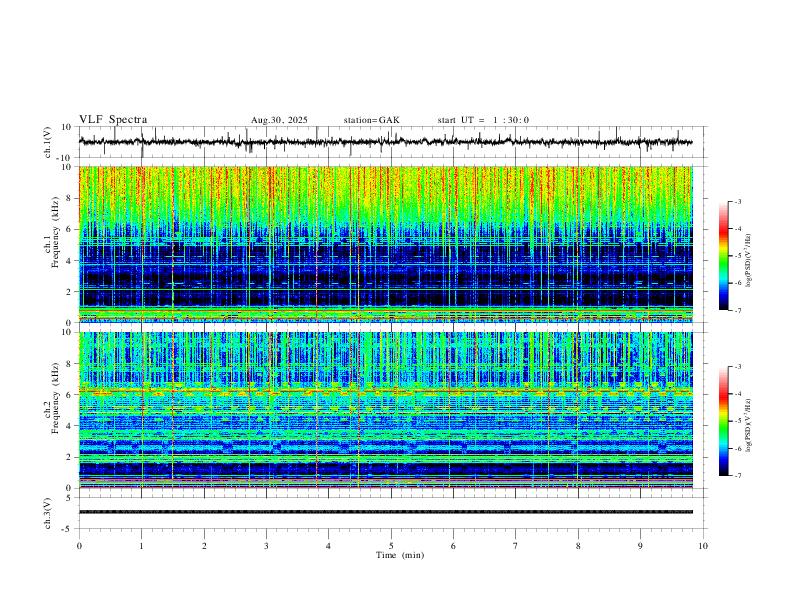Click the ch.2 spectrogram color bar
792x612 pixels.
tap(723, 421)
